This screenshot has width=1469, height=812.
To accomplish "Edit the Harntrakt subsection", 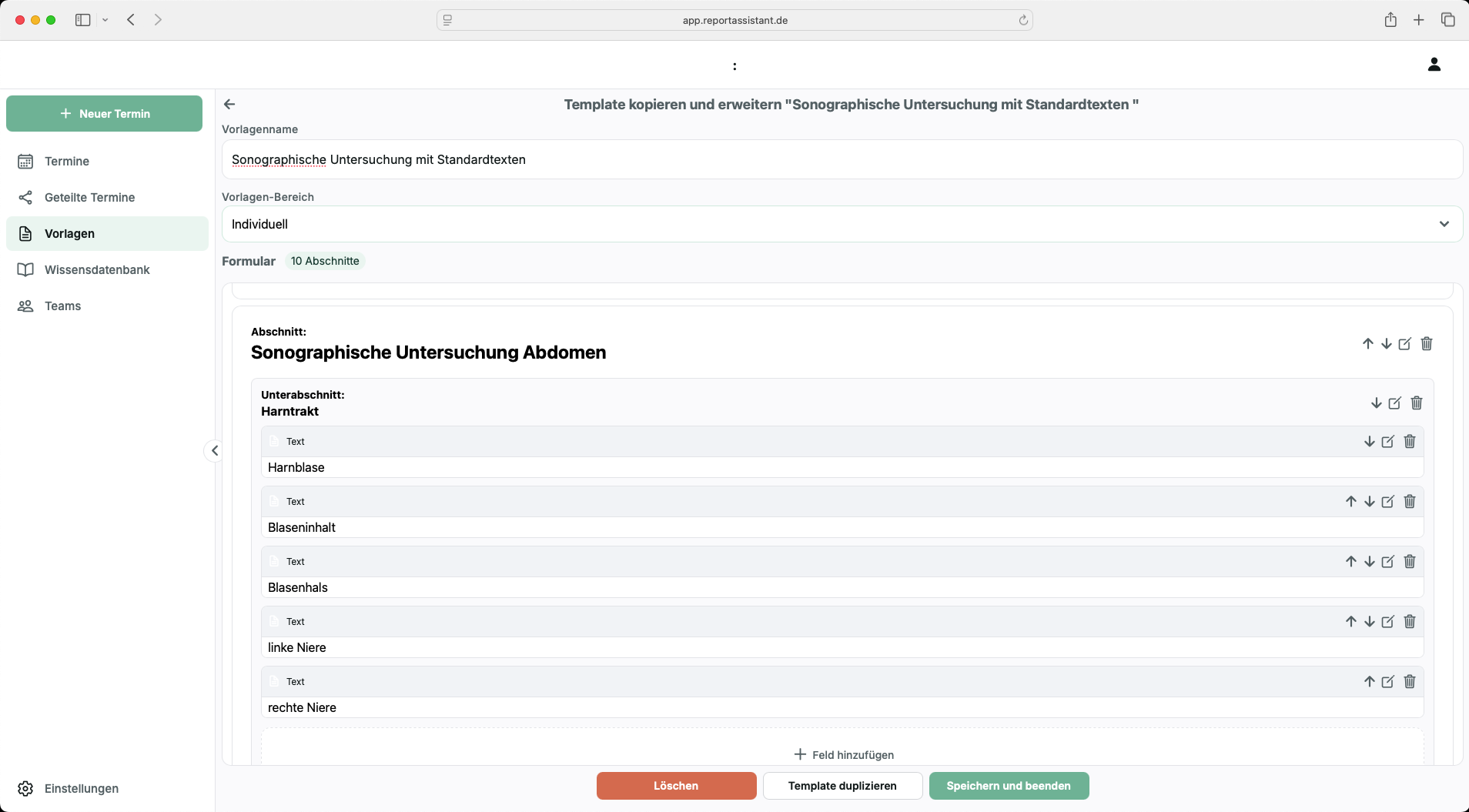I will [1395, 403].
